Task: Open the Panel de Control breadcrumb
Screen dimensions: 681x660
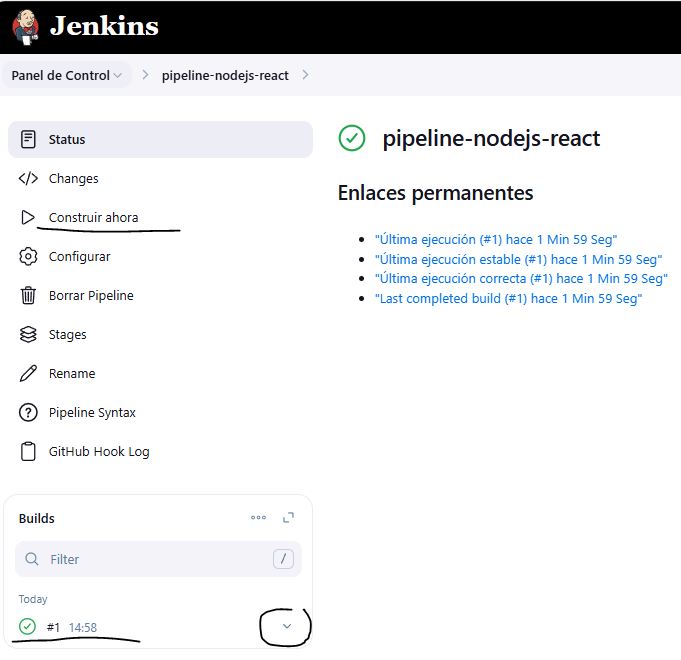Action: click(60, 76)
